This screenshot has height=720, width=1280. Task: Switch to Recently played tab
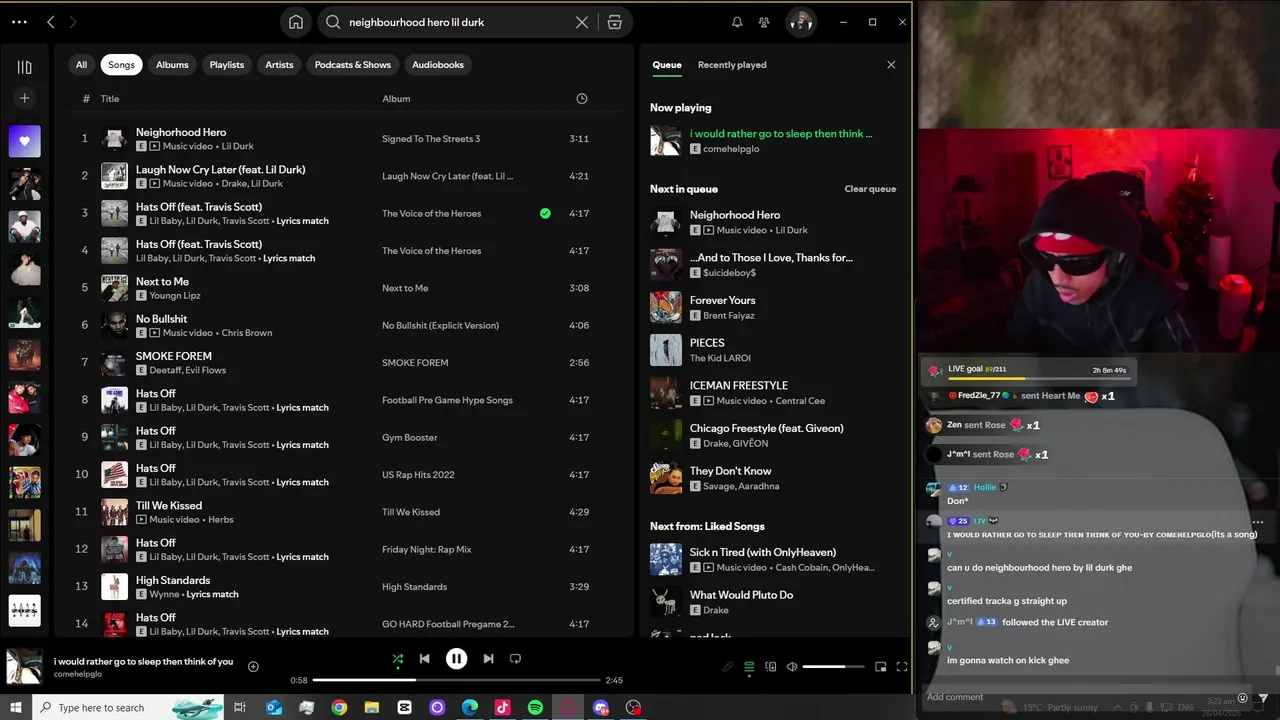(x=732, y=65)
